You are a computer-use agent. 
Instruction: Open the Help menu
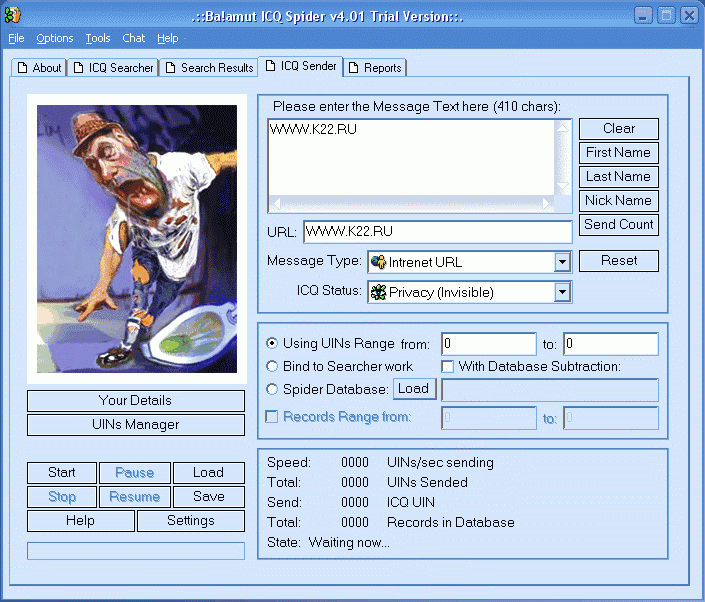pos(168,39)
